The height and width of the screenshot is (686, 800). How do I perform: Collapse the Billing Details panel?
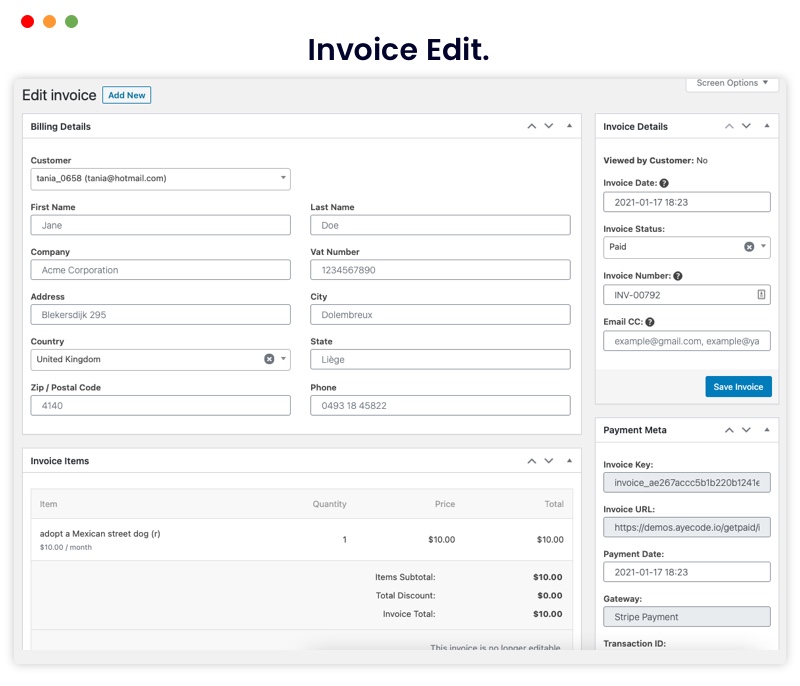click(569, 126)
